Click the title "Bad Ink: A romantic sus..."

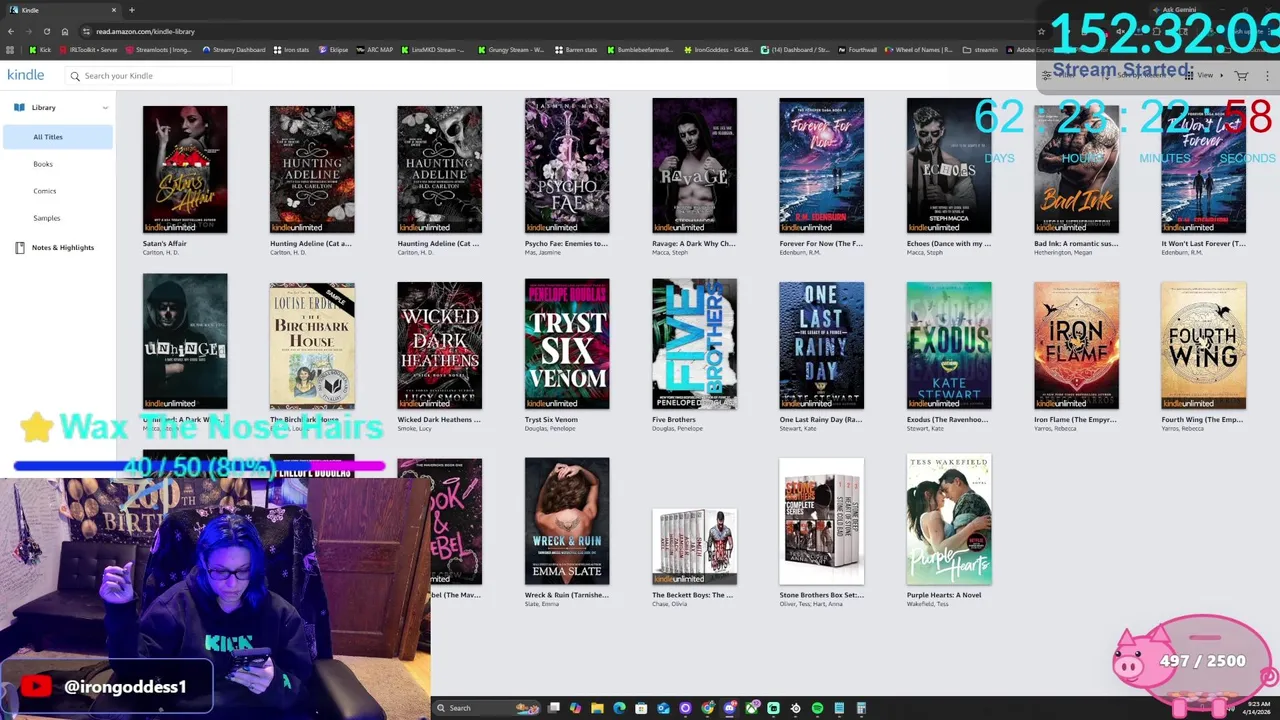[1076, 243]
